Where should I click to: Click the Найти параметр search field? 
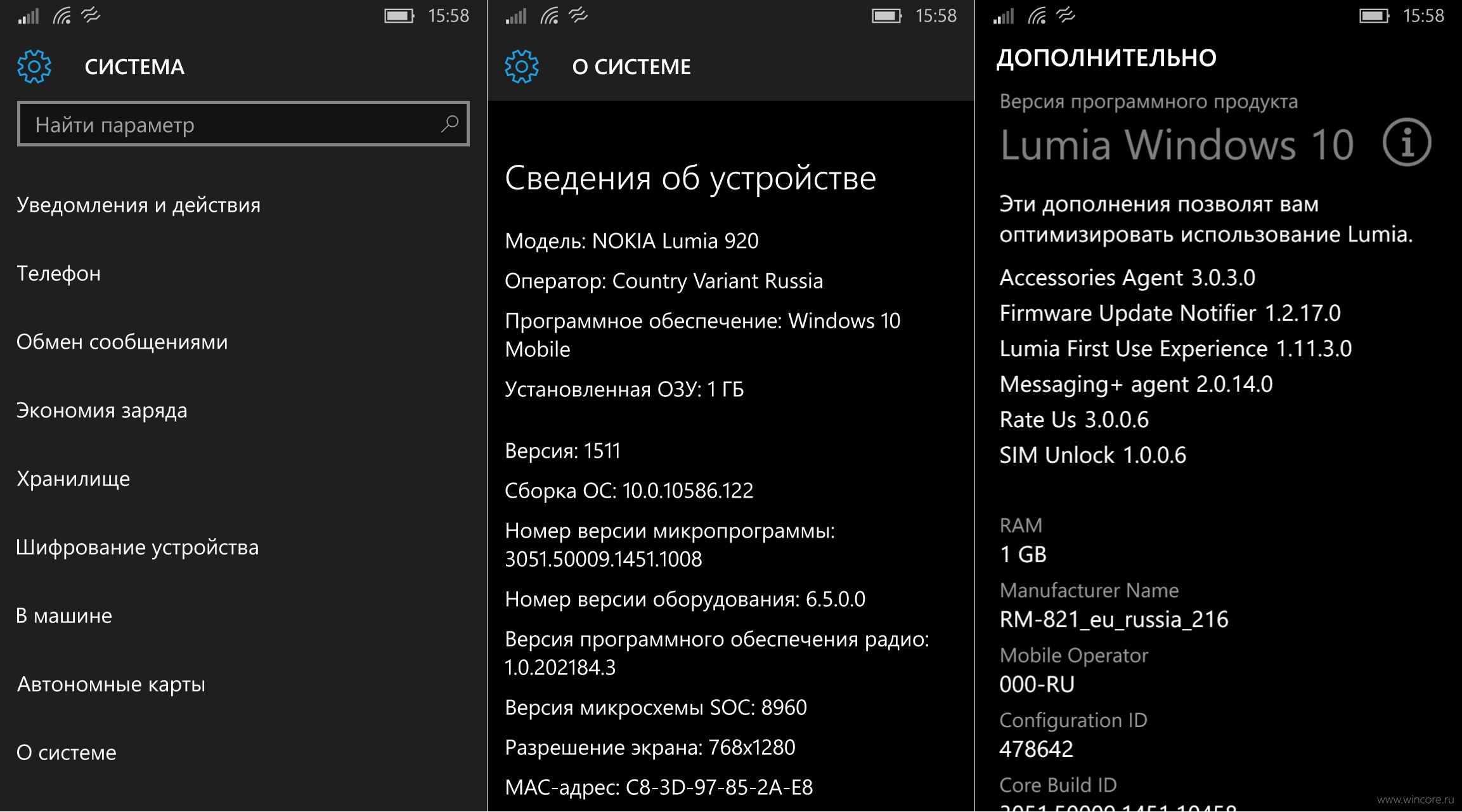[x=243, y=124]
